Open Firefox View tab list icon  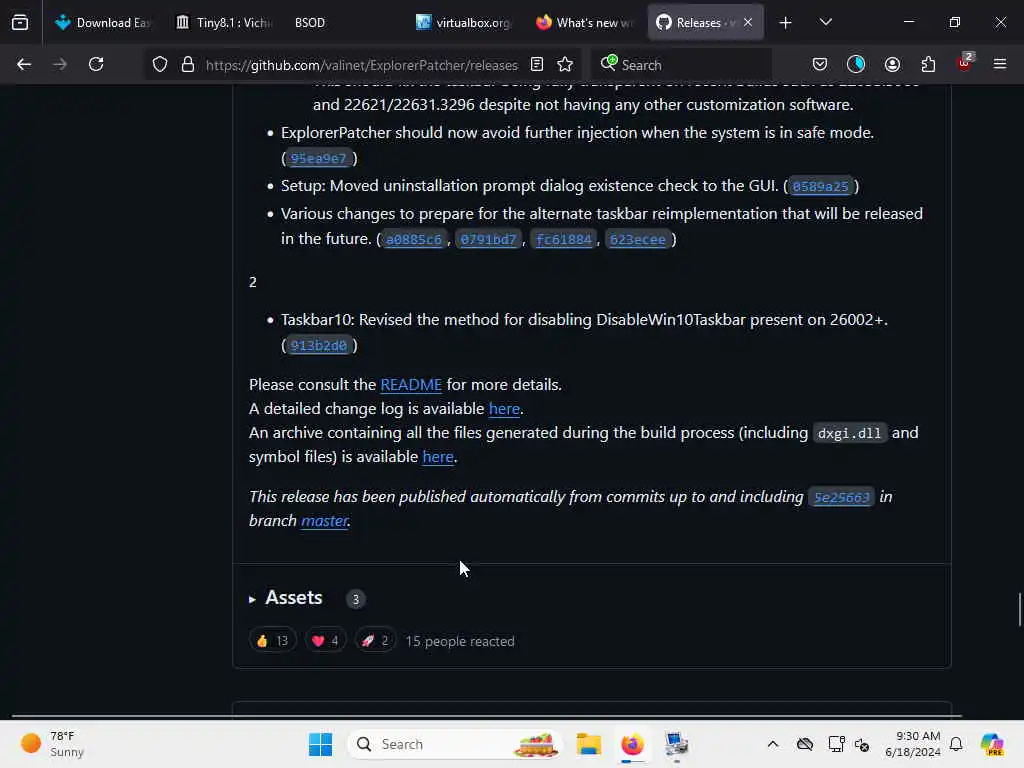20,22
